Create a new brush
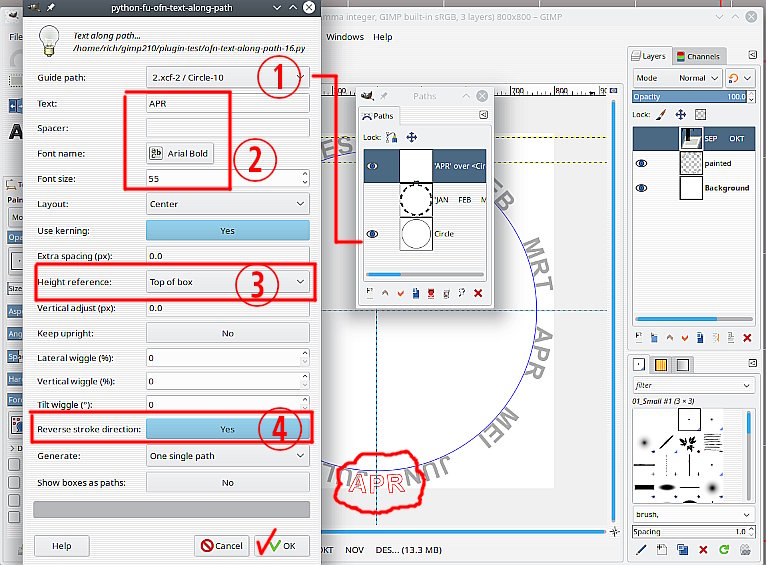Viewport: 766px width, 565px height. (x=661, y=550)
